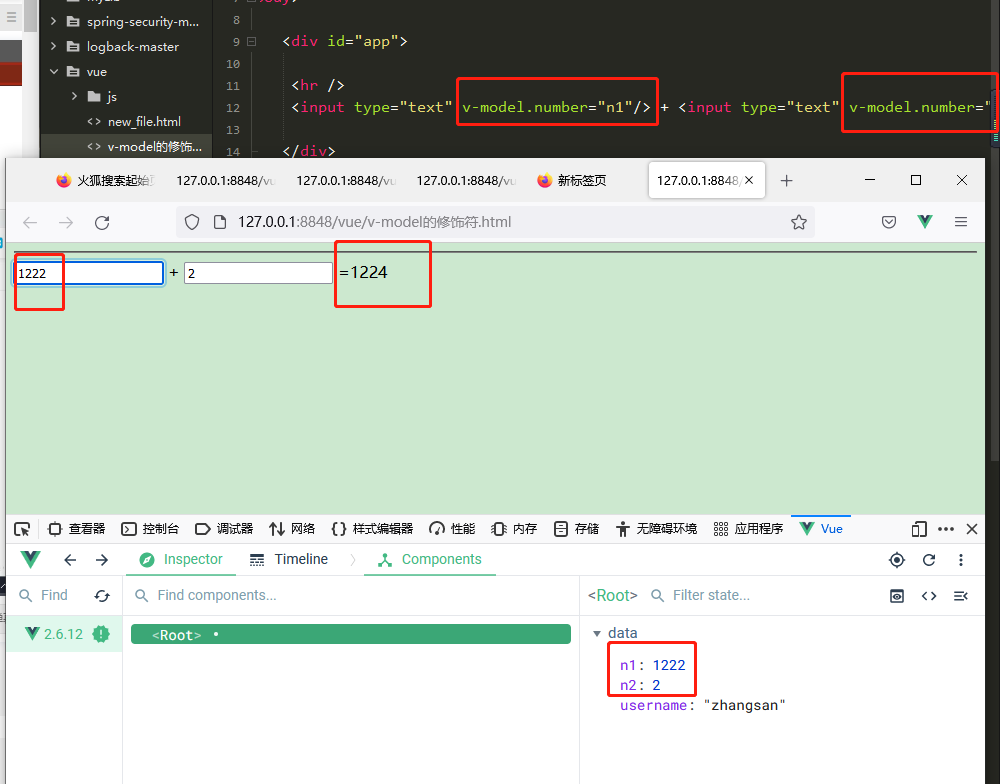The image size is (1000, 784).
Task: Open v-model的修饰... file in tree
Action: [x=154, y=146]
